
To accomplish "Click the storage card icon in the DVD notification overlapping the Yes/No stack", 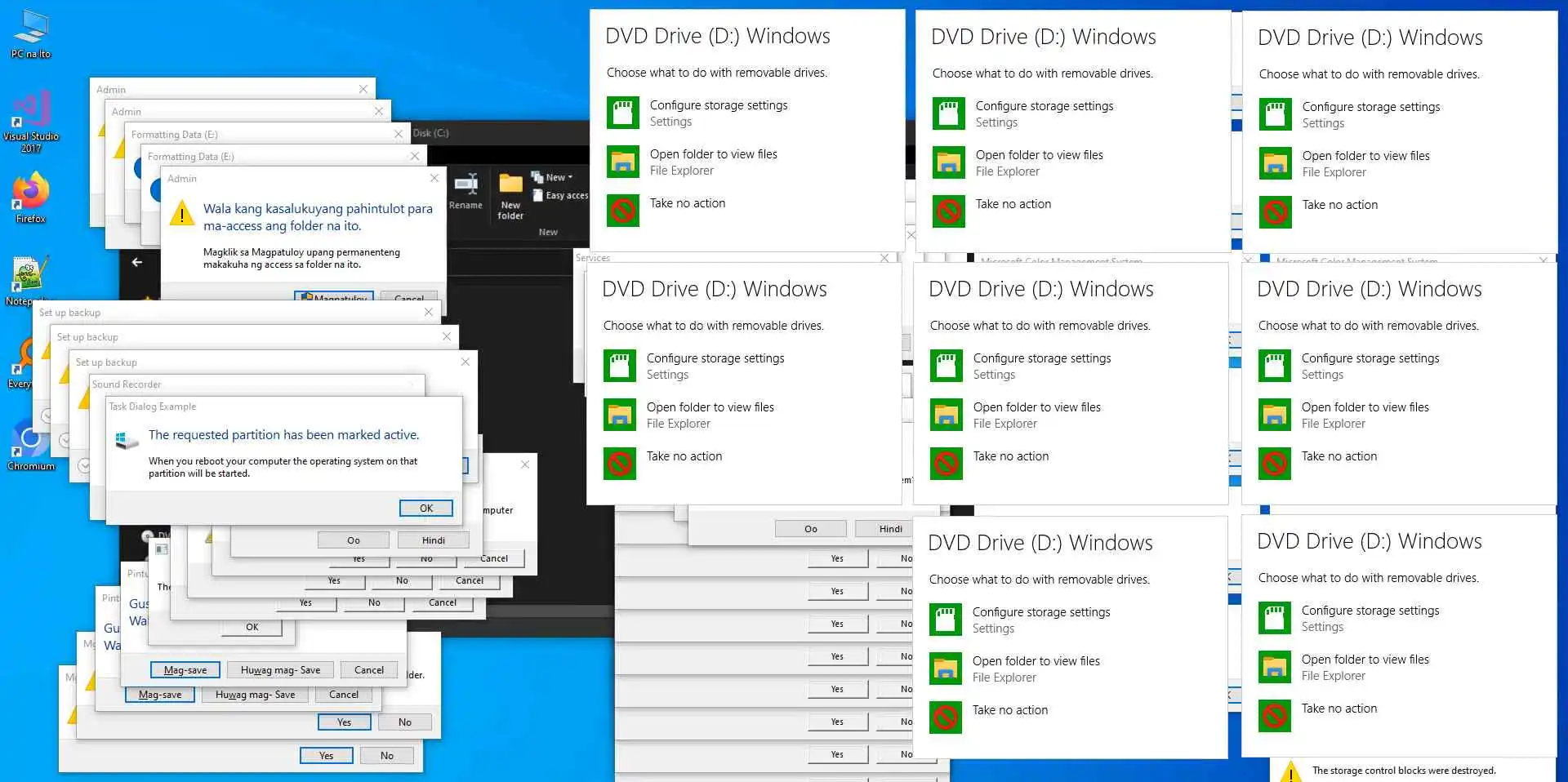I will 946,620.
